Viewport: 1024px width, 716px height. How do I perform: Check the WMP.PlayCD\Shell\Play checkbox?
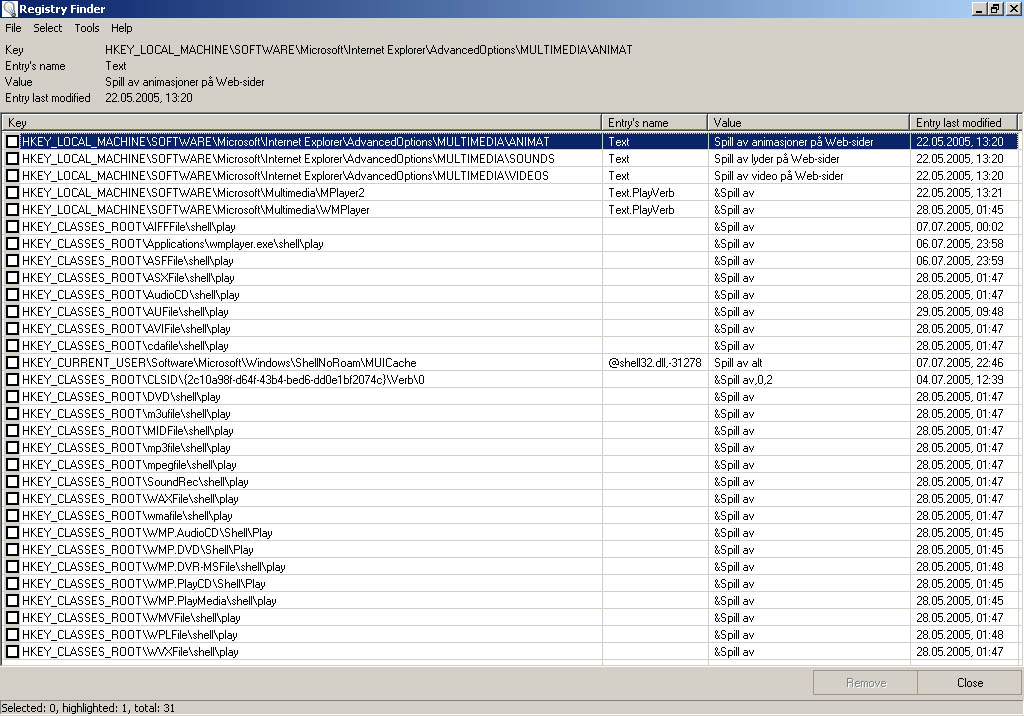[x=12, y=583]
